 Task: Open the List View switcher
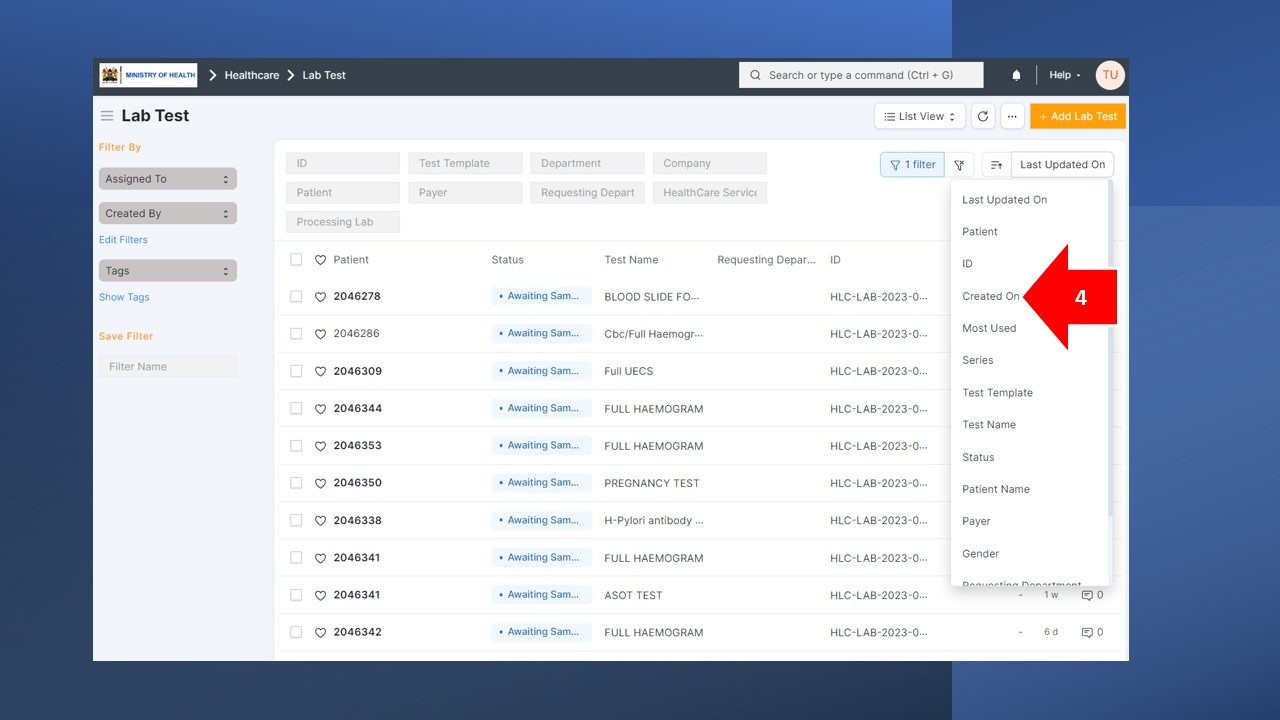pyautogui.click(x=920, y=116)
